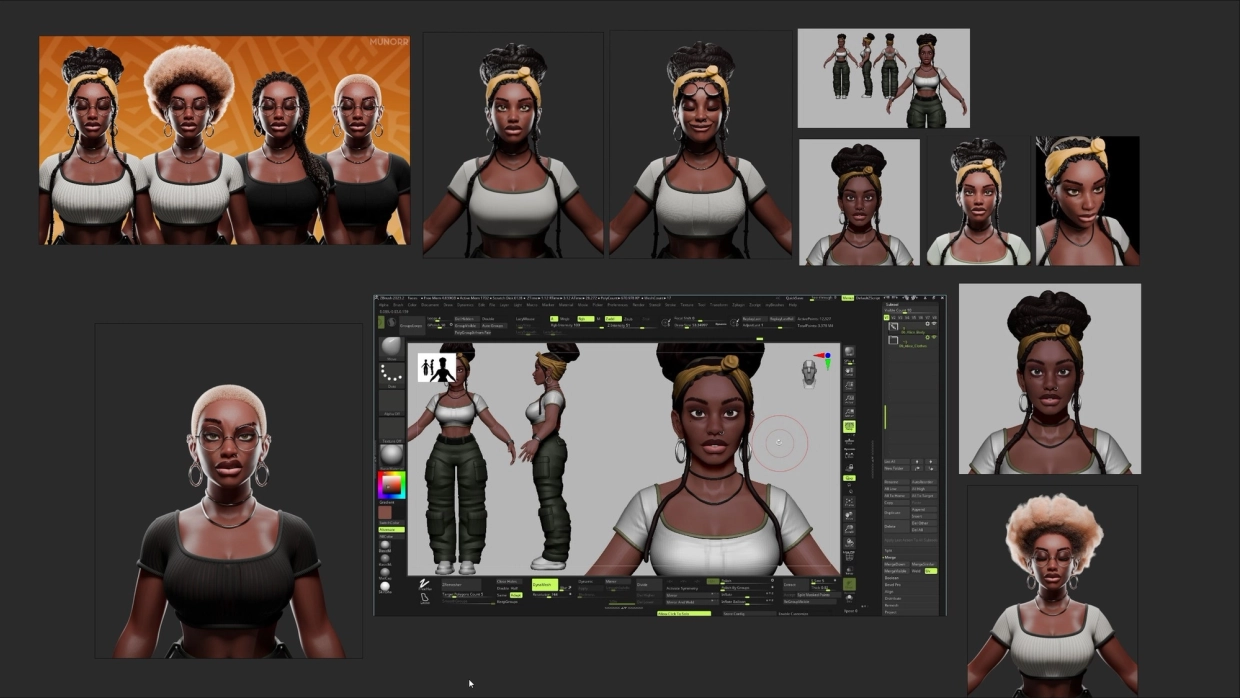This screenshot has height=698, width=1240.
Task: Click the Extract button
Action: point(796,584)
